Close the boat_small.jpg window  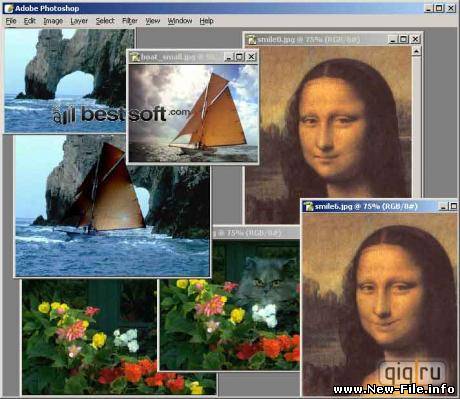point(252,57)
